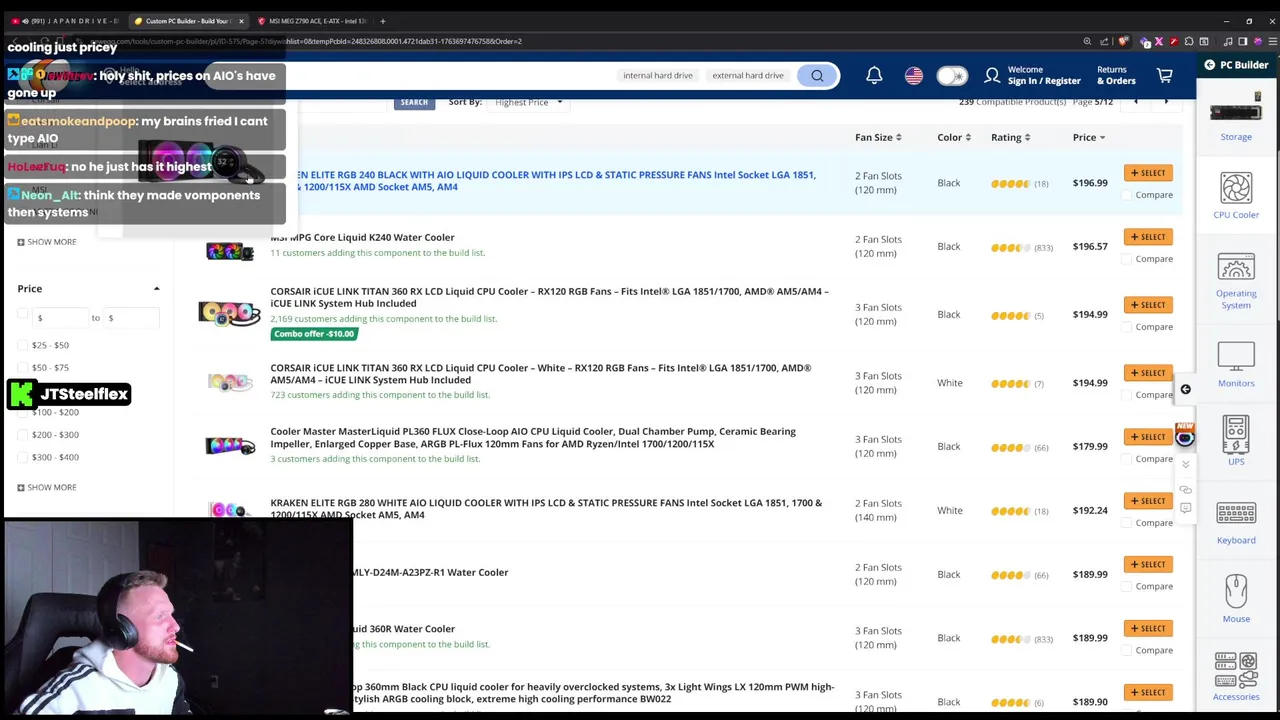The height and width of the screenshot is (720, 1280).
Task: Click the floating feedback chat icon
Action: [x=1185, y=508]
